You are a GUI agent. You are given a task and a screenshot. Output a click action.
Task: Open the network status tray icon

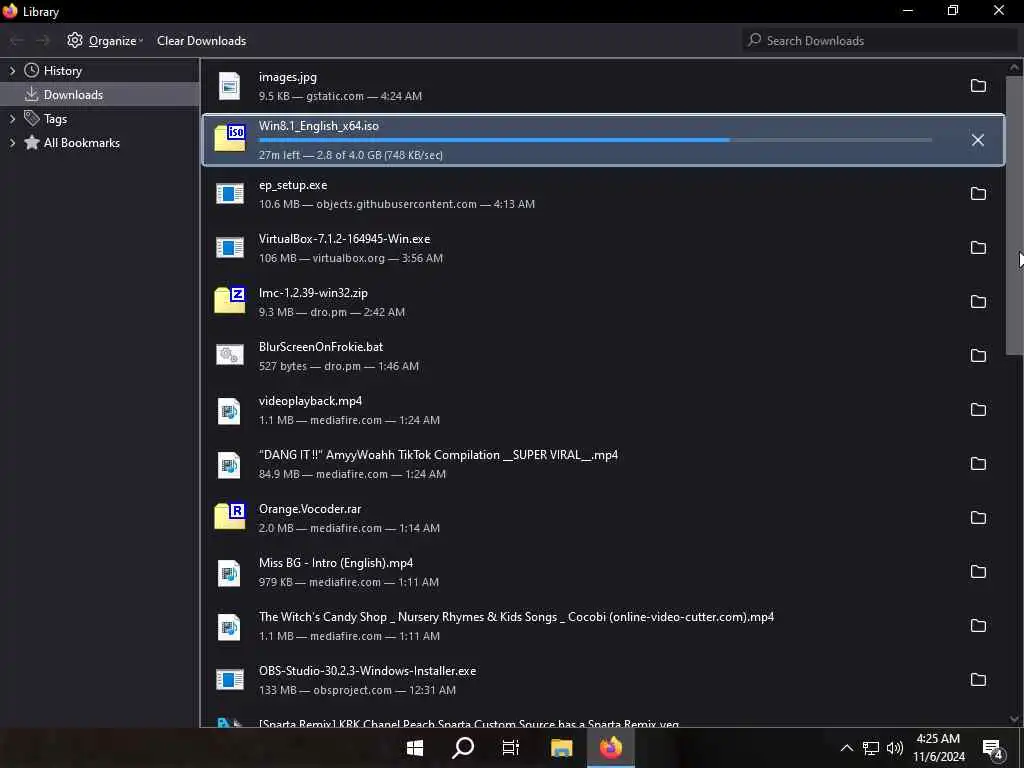click(x=871, y=748)
